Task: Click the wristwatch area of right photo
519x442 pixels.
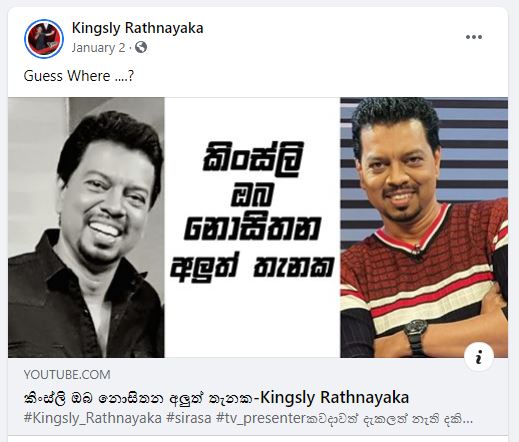Action: (x=416, y=336)
